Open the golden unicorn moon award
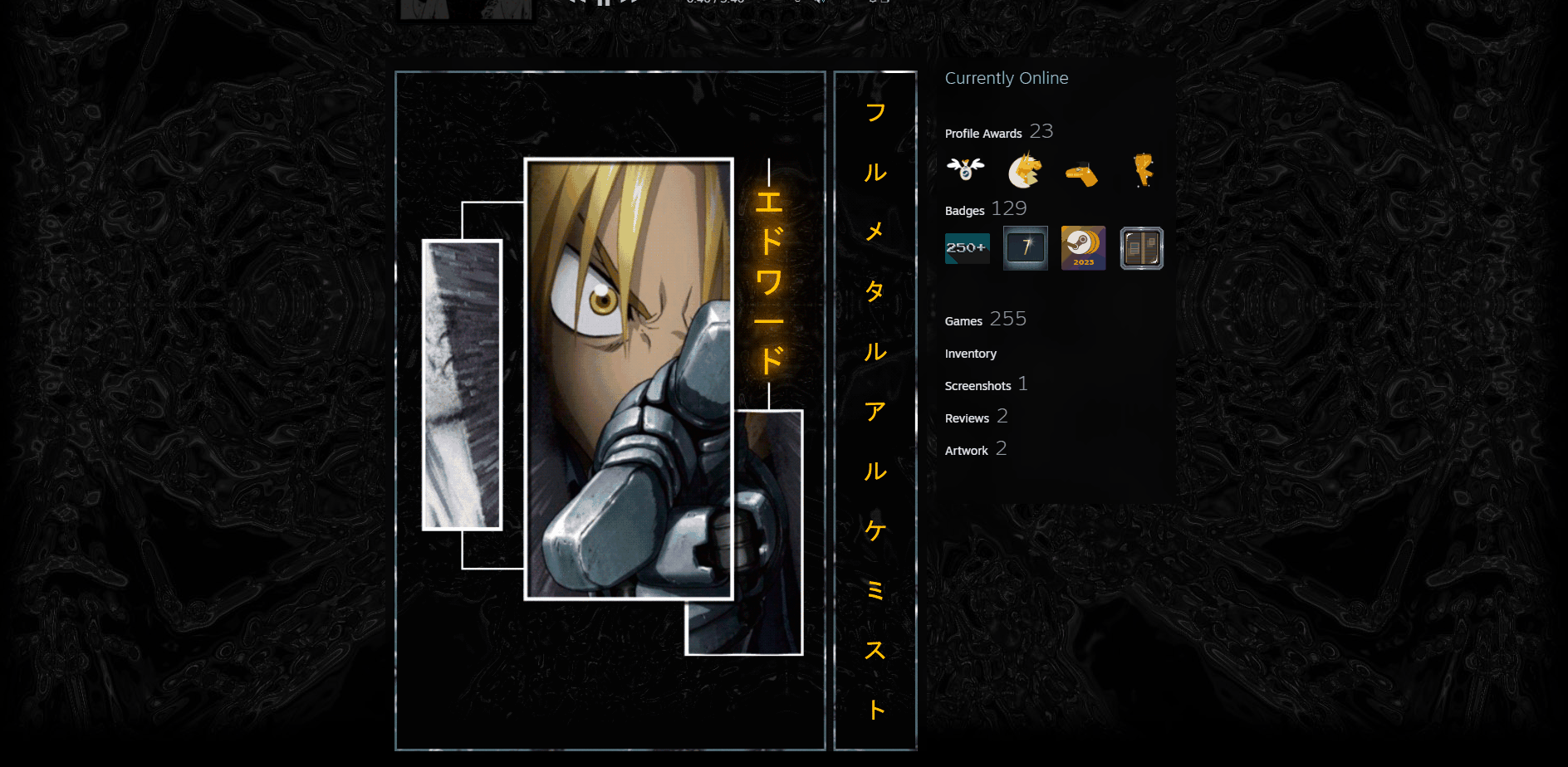Image resolution: width=1568 pixels, height=767 pixels. pos(1025,169)
